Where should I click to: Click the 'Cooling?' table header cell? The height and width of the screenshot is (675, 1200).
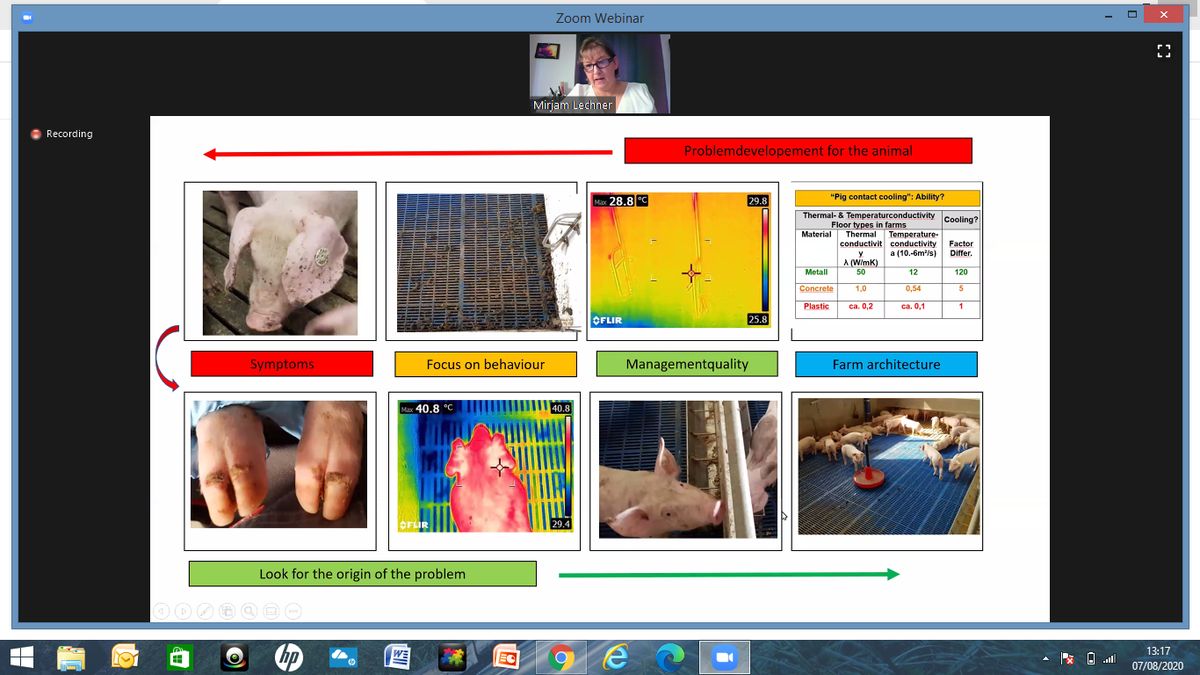(x=961, y=219)
